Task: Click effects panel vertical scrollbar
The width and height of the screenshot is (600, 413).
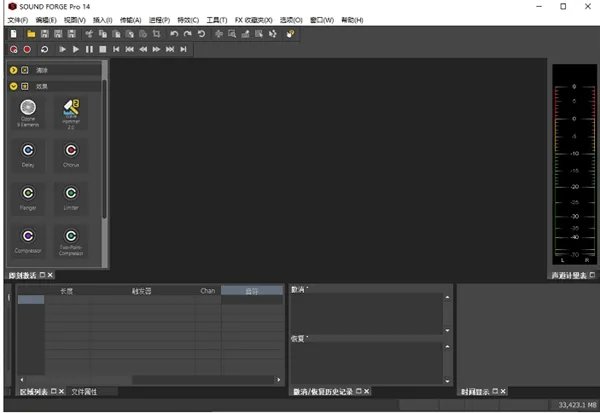Action: (x=104, y=149)
